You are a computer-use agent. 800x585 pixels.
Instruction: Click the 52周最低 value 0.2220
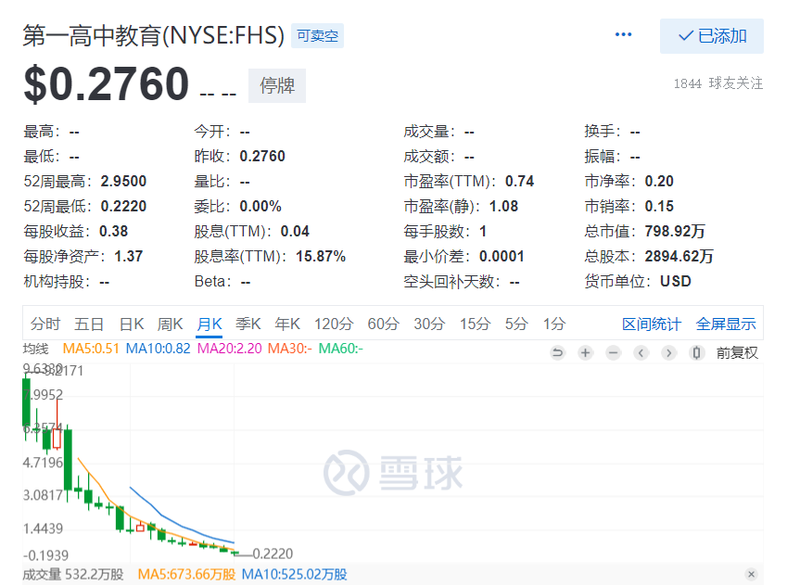[123, 207]
